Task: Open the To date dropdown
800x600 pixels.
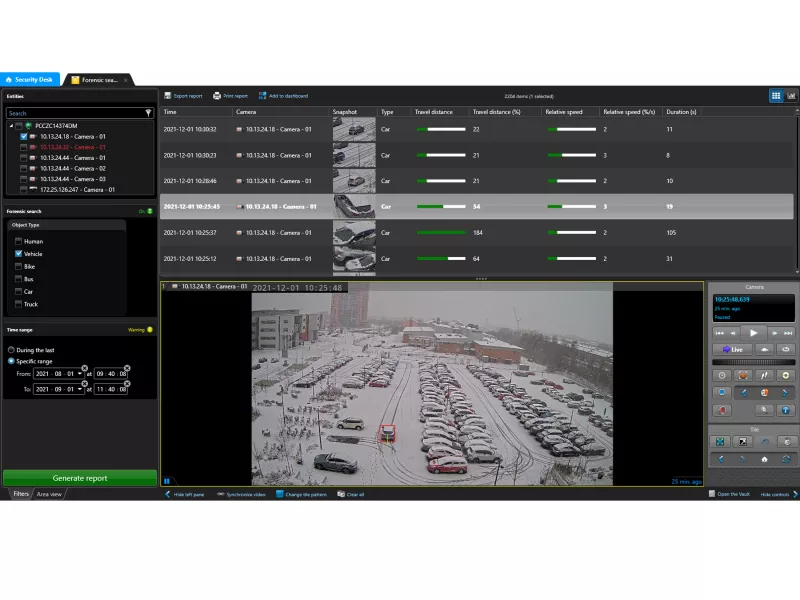Action: coord(80,389)
